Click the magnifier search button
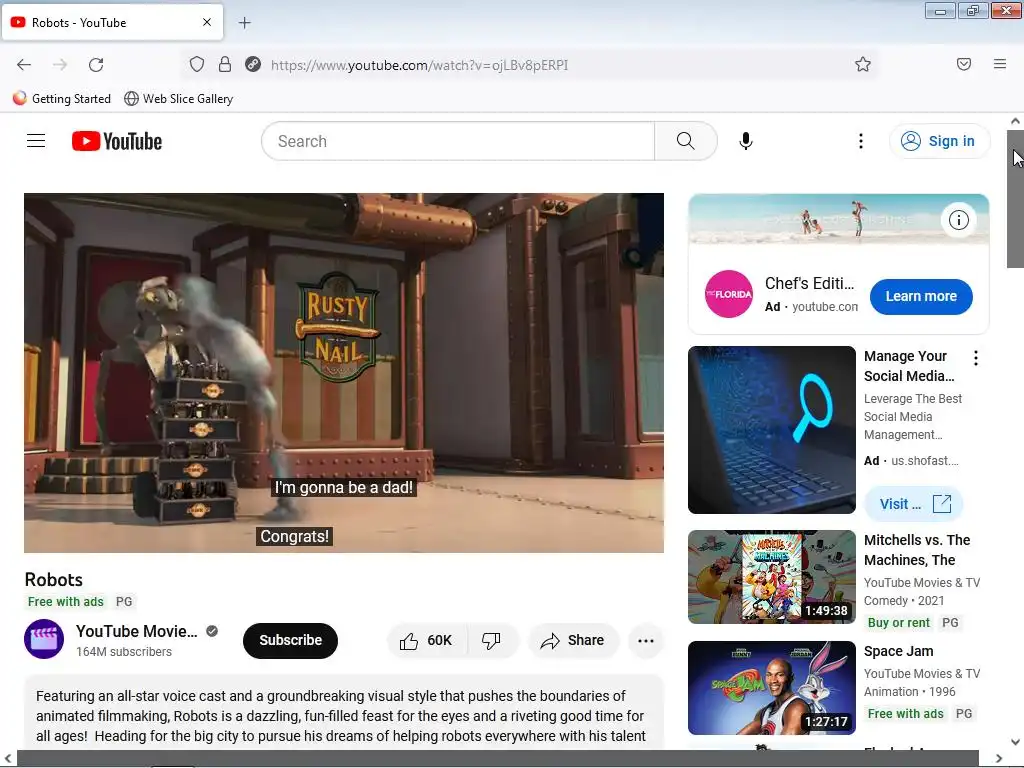1024x768 pixels. coord(686,141)
